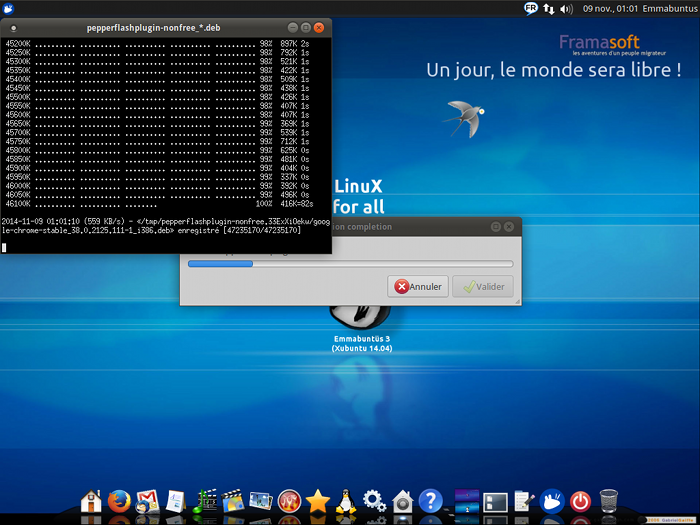Open the yellow star favorites dock icon
Image resolution: width=700 pixels, height=525 pixels.
coord(319,500)
